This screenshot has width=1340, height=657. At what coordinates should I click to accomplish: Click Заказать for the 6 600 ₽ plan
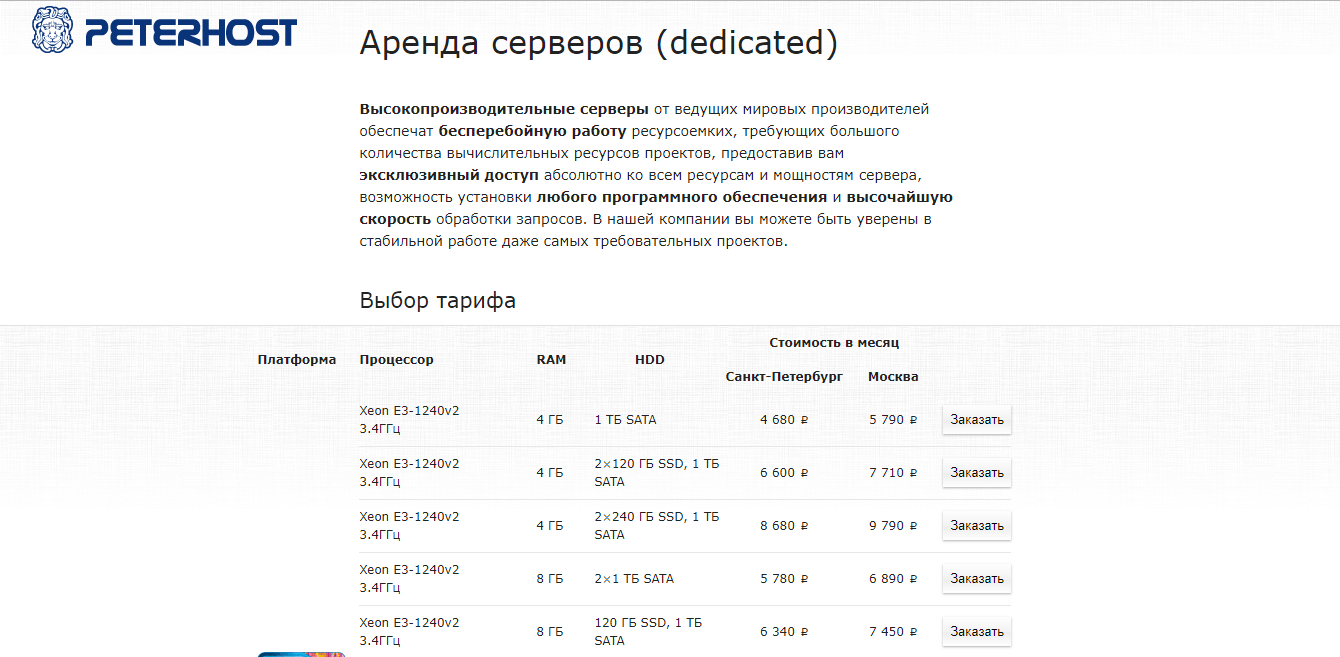pyautogui.click(x=976, y=473)
